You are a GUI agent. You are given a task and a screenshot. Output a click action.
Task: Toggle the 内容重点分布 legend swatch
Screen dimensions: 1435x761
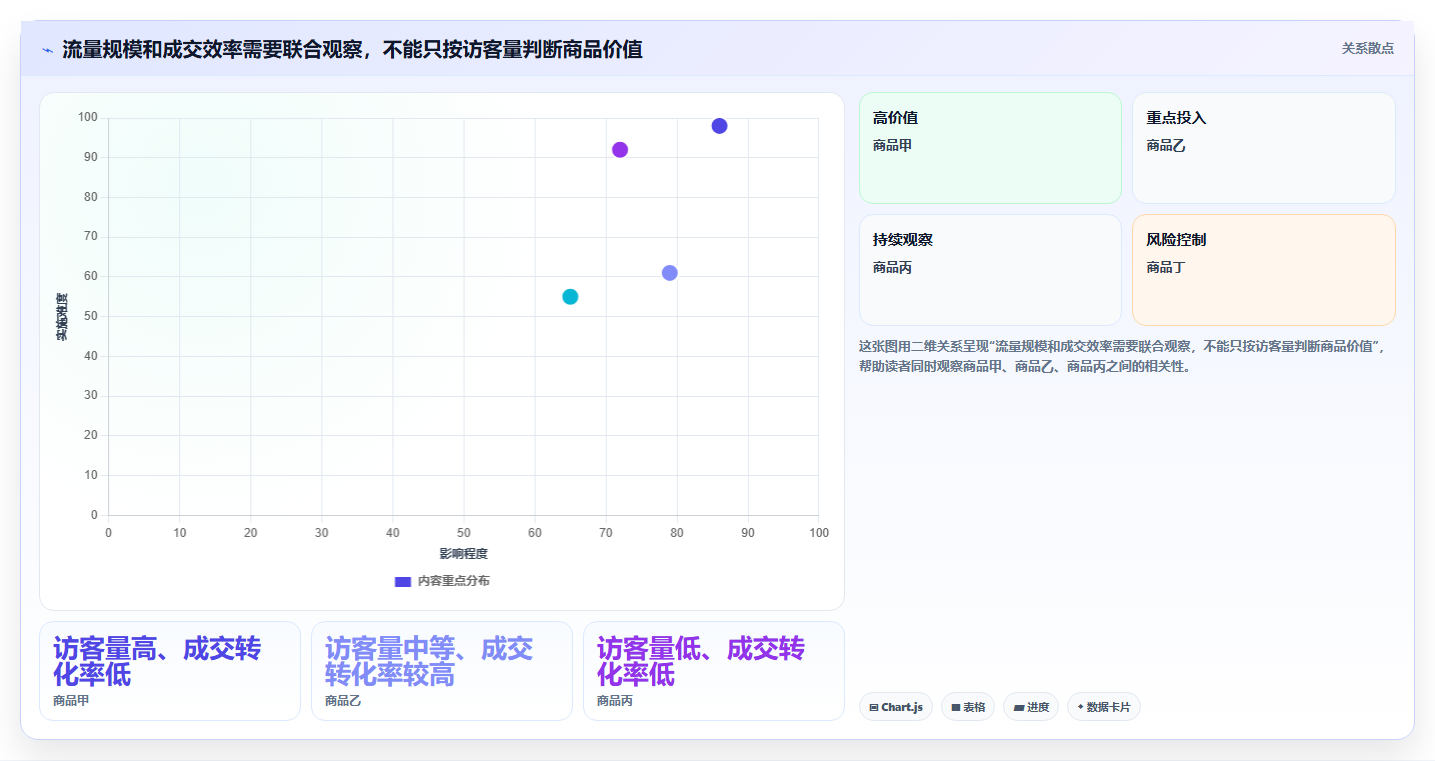[403, 581]
